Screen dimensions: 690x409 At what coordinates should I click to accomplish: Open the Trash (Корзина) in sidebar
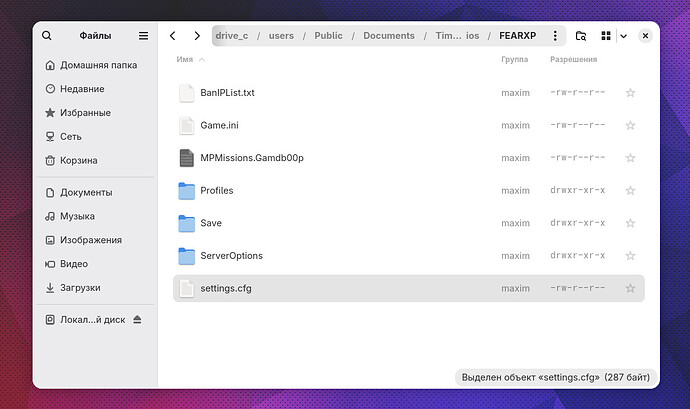77,160
